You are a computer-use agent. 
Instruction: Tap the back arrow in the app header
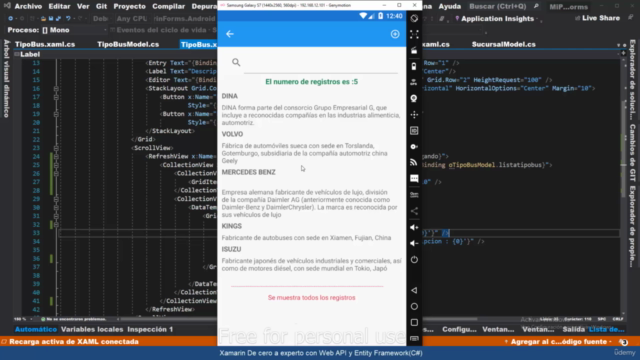point(230,34)
